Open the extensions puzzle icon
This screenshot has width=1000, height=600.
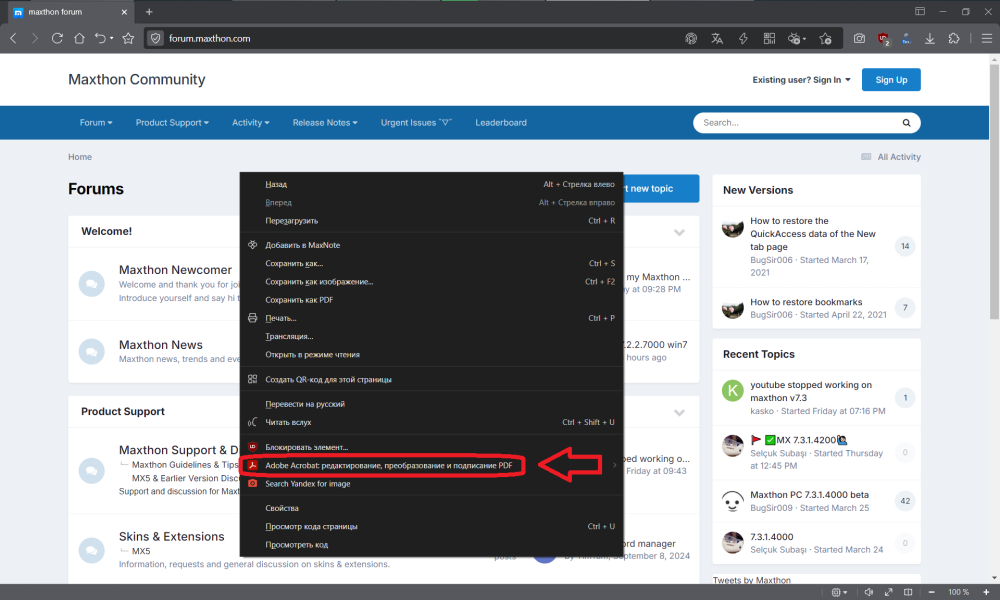click(x=954, y=38)
